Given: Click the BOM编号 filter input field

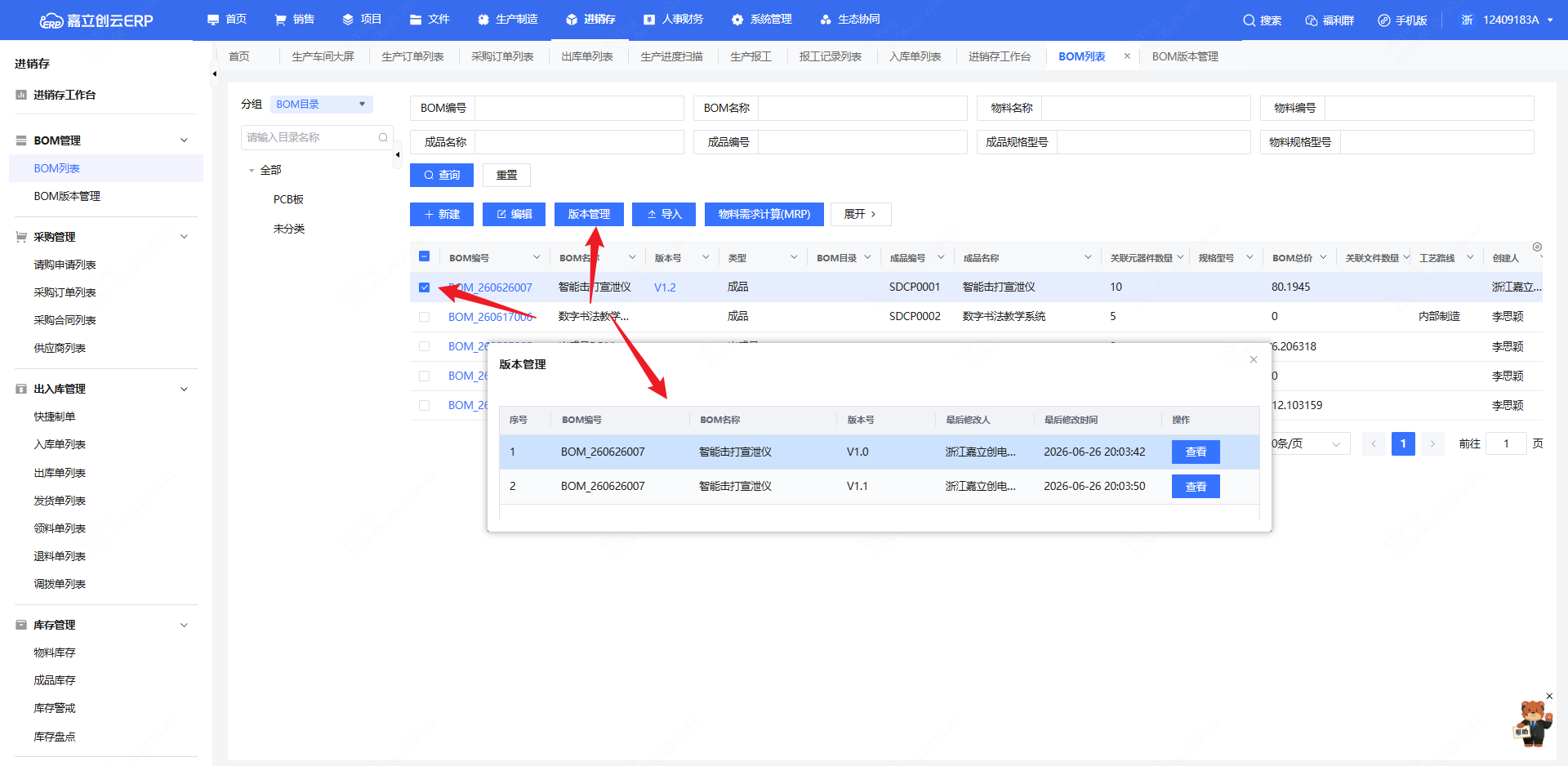Looking at the screenshot, I should pos(579,108).
